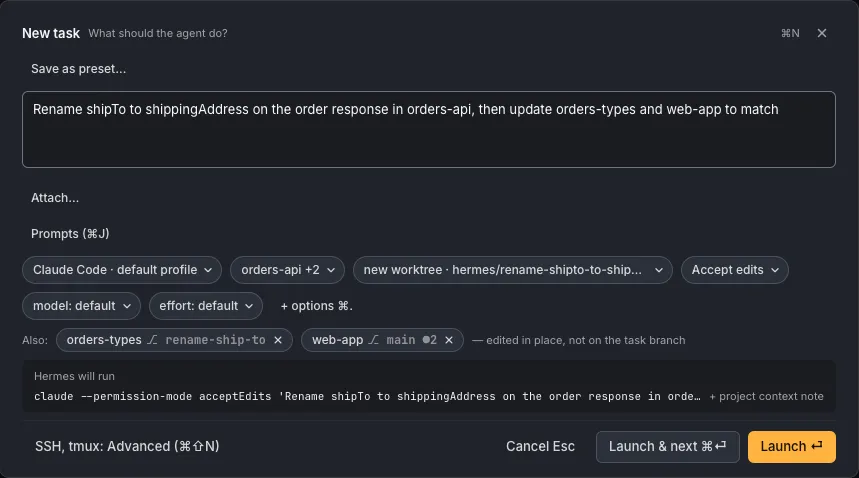Click the 'edited in place' note text

pos(579,341)
